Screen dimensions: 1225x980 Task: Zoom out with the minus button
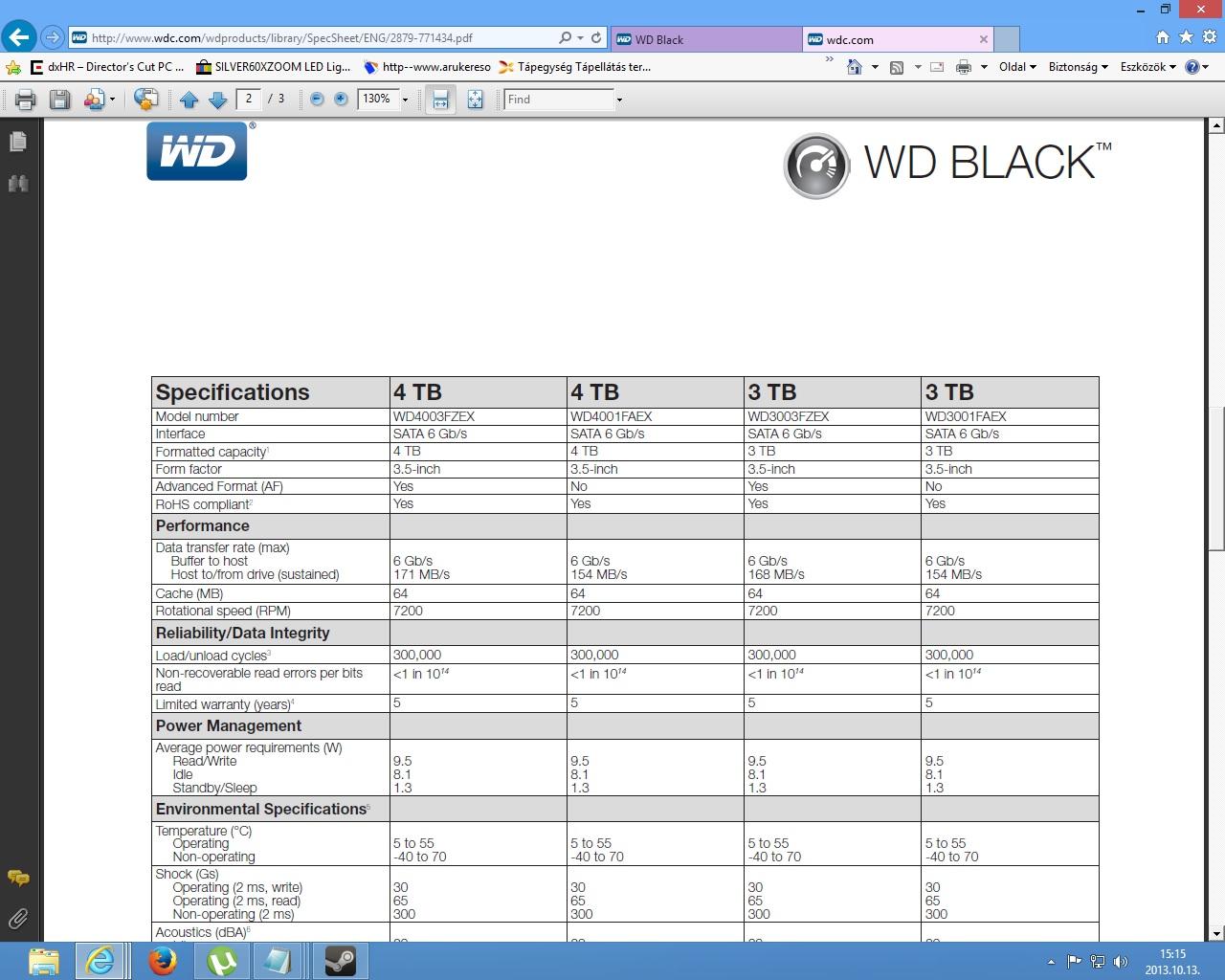(x=317, y=99)
